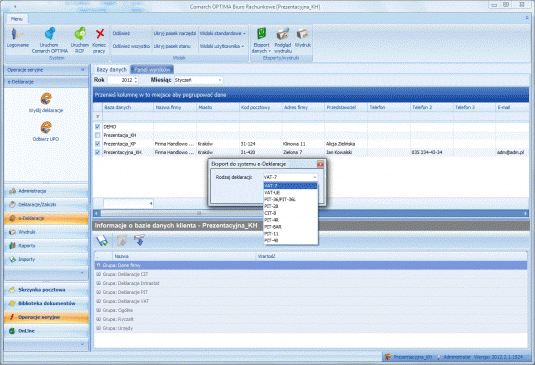Screen dimensions: 535x365
Task: Open the OnLine module
Action: [x=46, y=331]
